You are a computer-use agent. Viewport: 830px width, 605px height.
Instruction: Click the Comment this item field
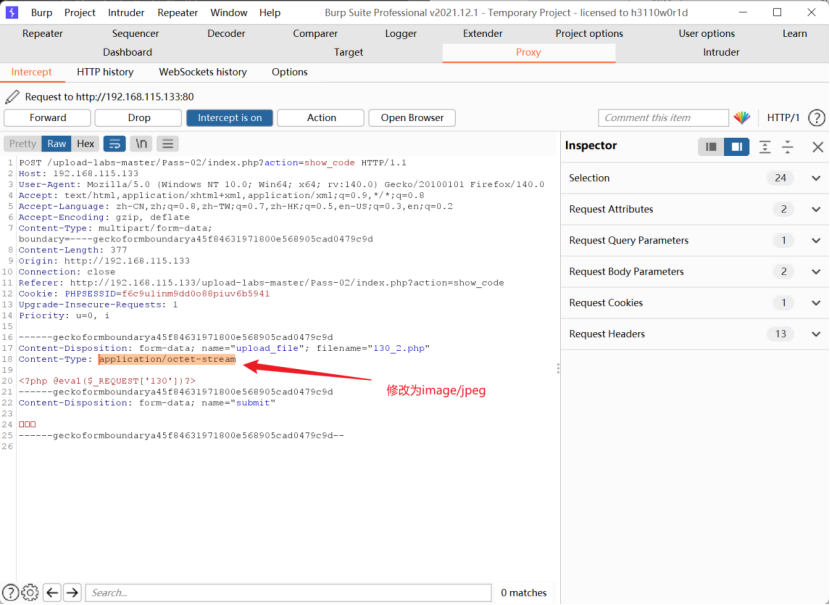(663, 118)
